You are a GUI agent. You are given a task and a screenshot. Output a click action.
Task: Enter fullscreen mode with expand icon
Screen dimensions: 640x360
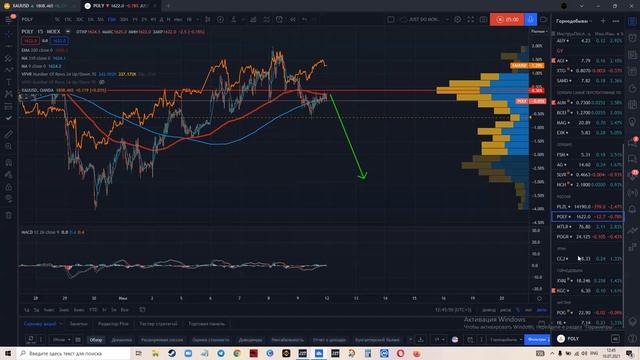point(471,20)
